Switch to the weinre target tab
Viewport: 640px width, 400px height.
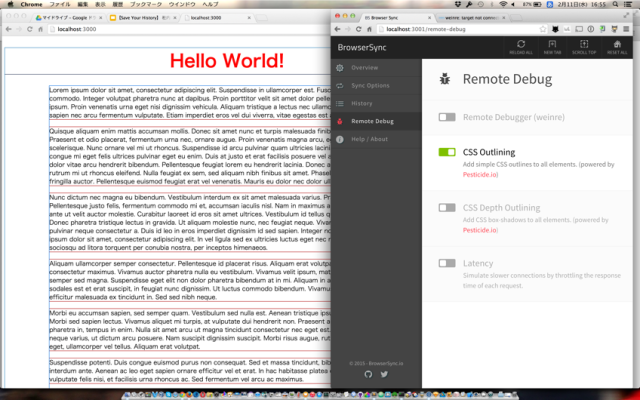point(470,17)
